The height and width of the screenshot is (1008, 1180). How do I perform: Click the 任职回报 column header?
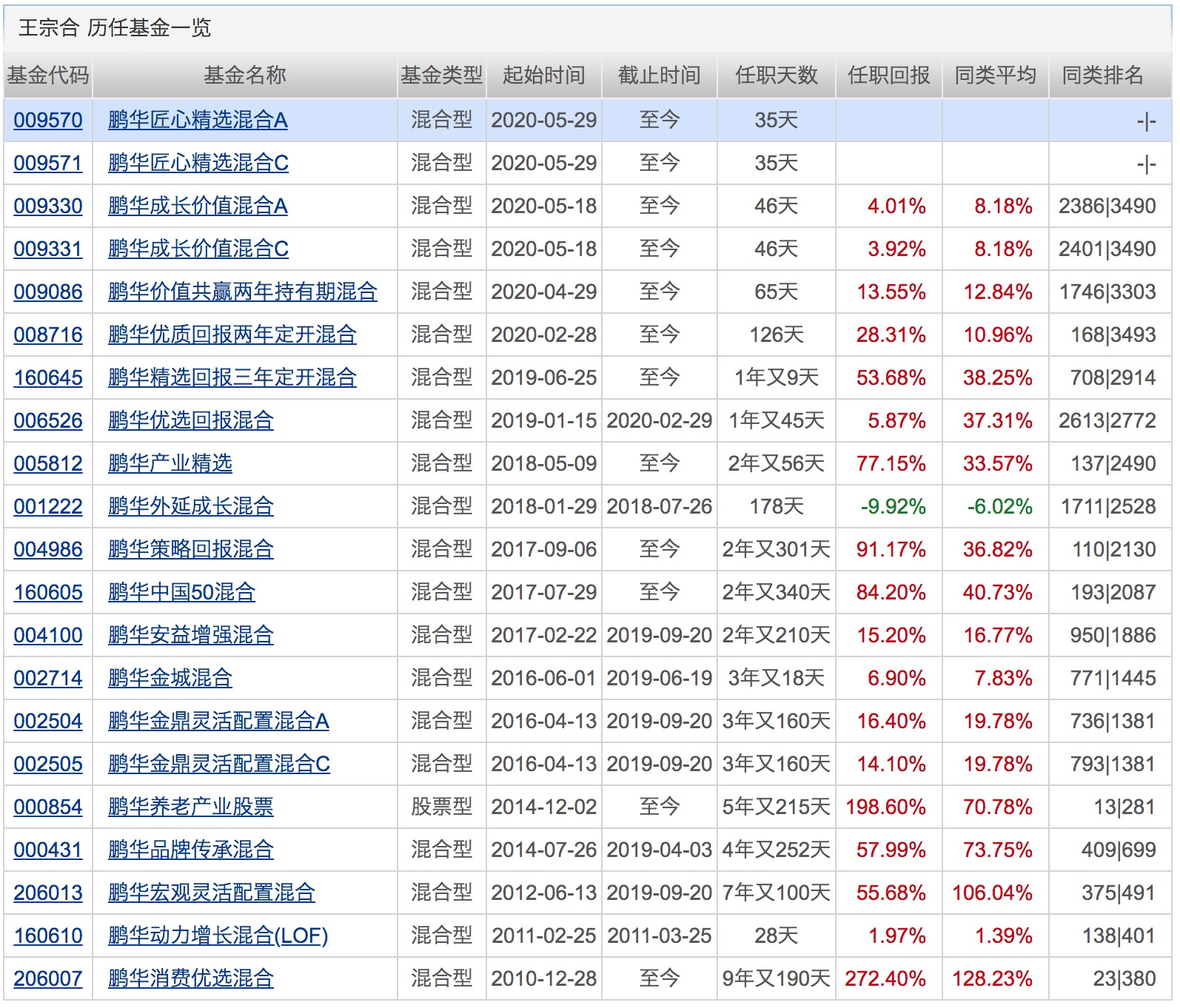[889, 75]
